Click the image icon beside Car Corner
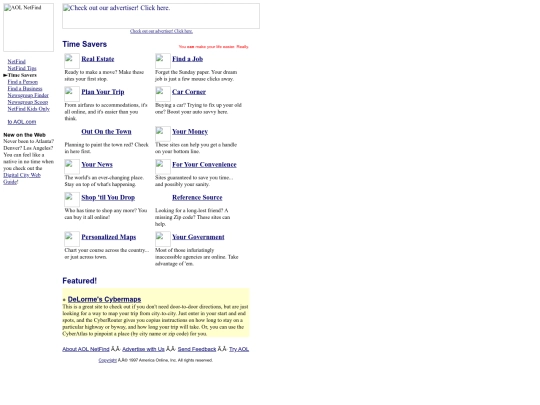The width and height of the screenshot is (540, 405). tap(163, 94)
